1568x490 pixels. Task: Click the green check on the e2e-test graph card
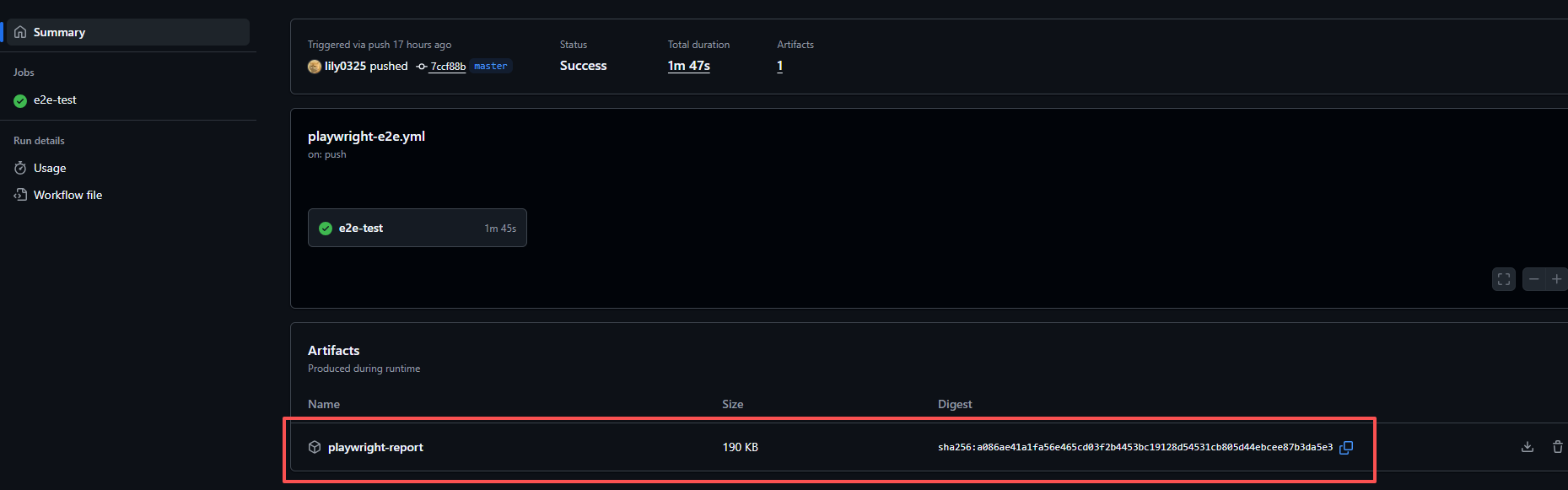[326, 229]
